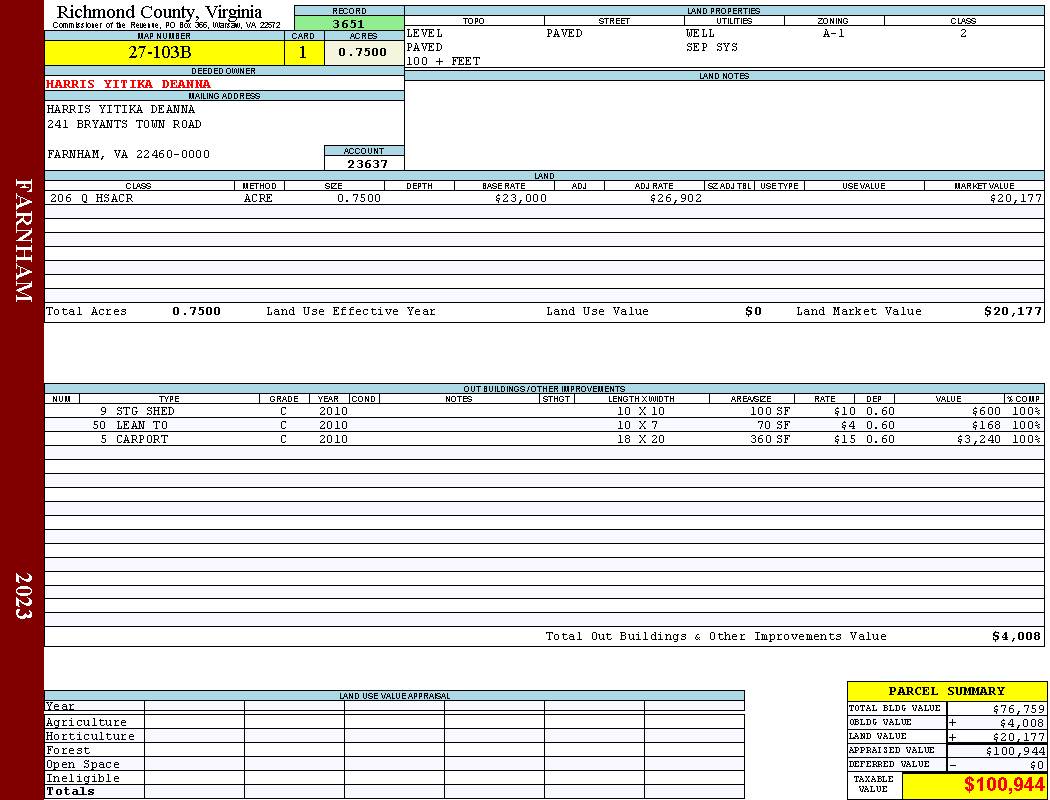1050x800 pixels.
Task: Click the Horticulture row label
Action: (x=90, y=736)
